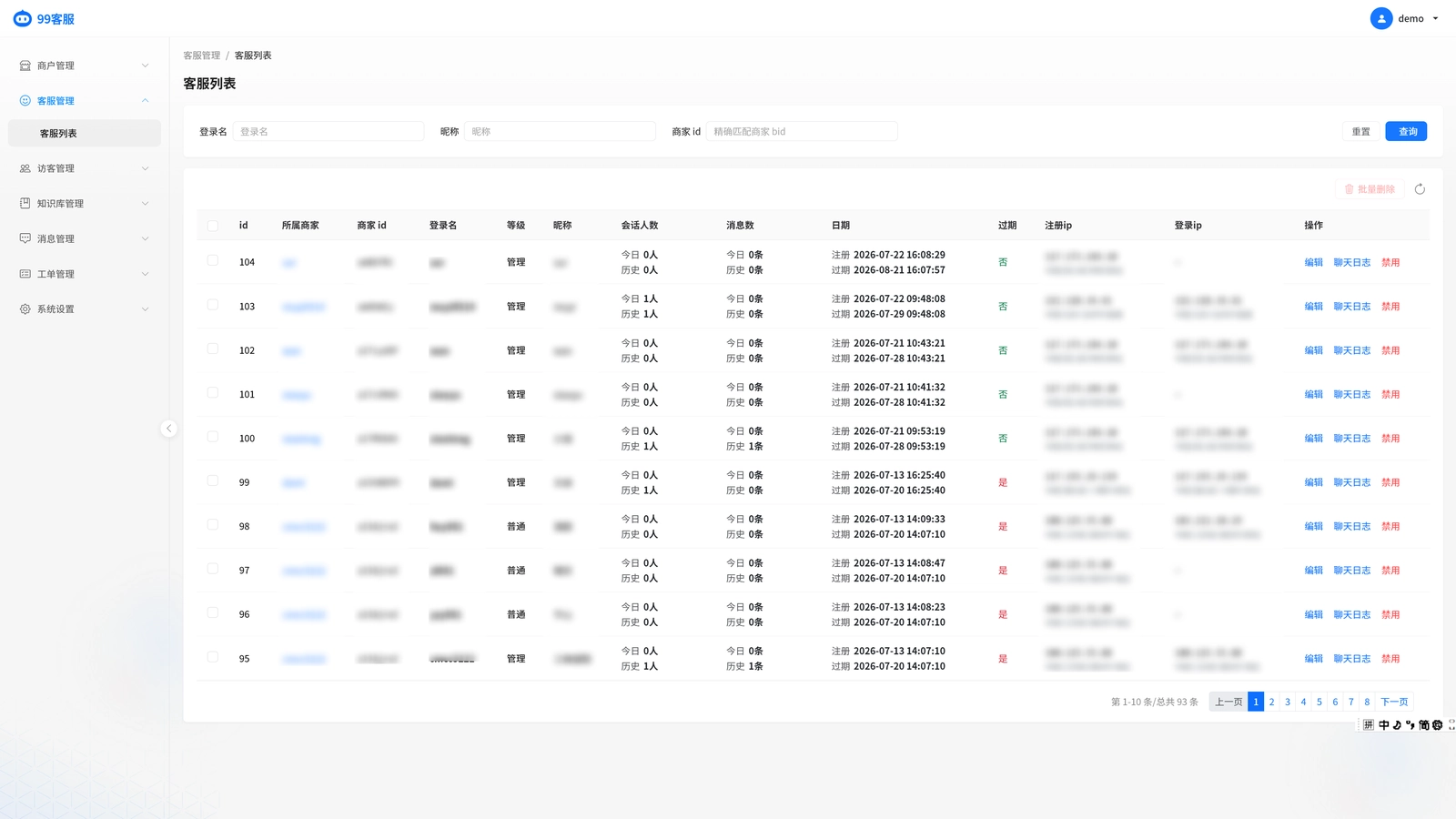Open the 商户管理 menu label

tap(56, 66)
